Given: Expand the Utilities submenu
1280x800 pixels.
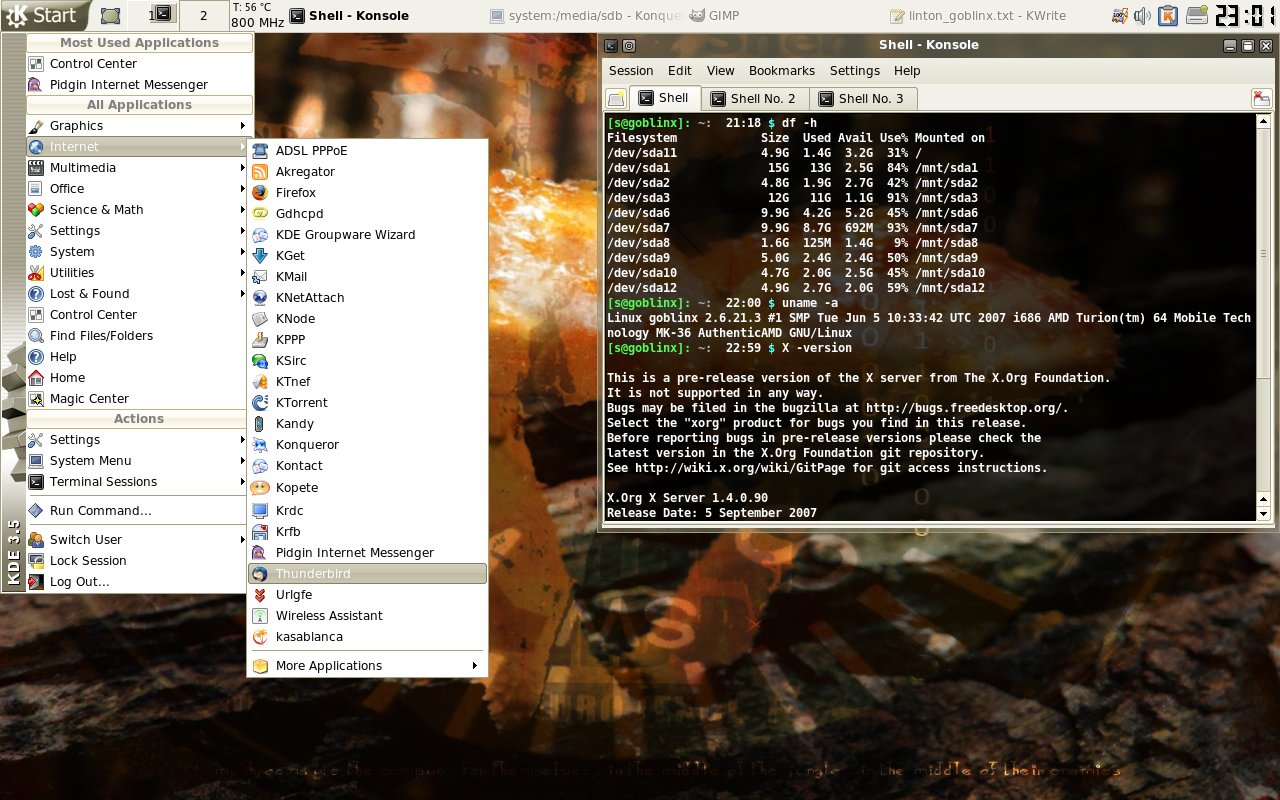Looking at the screenshot, I should coord(139,273).
